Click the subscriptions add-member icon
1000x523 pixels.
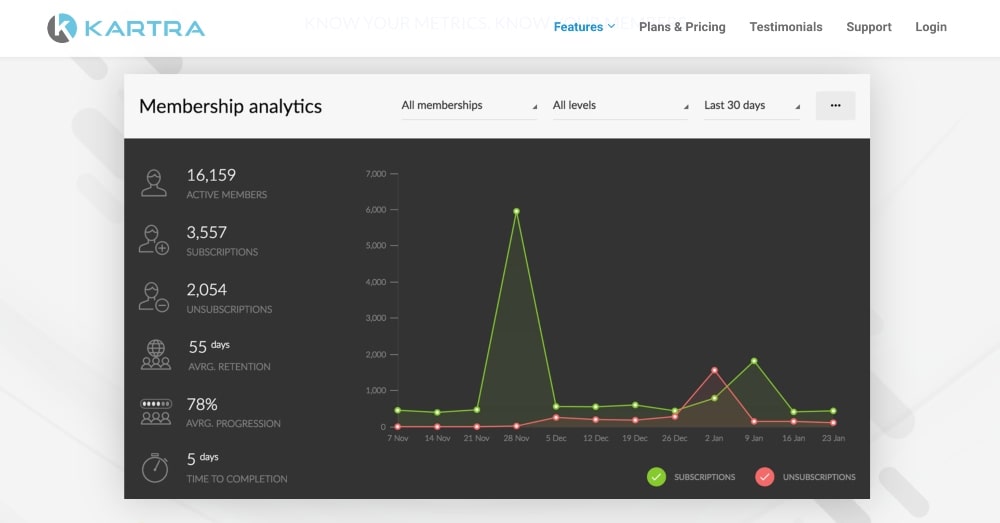[154, 240]
